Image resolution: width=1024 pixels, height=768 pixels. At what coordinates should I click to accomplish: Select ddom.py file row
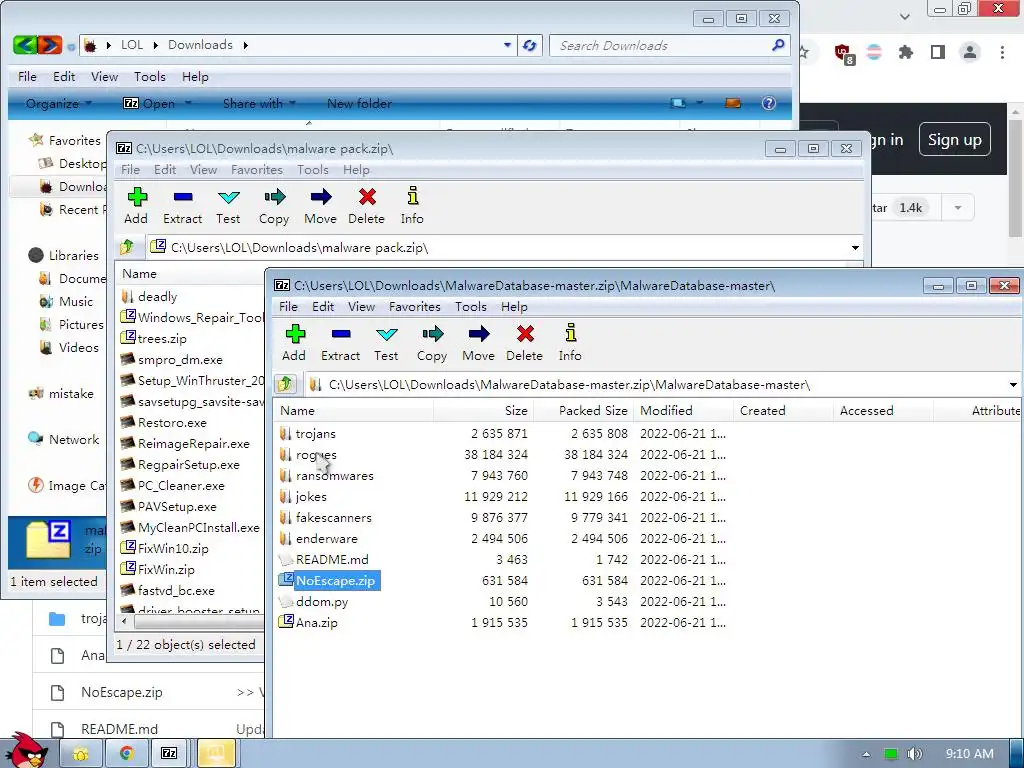tap(322, 601)
